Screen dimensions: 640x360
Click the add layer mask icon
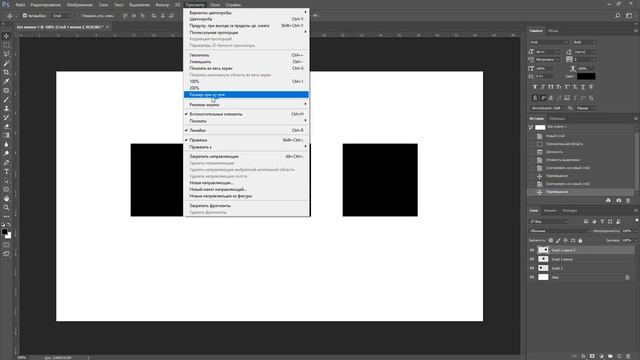pos(592,356)
